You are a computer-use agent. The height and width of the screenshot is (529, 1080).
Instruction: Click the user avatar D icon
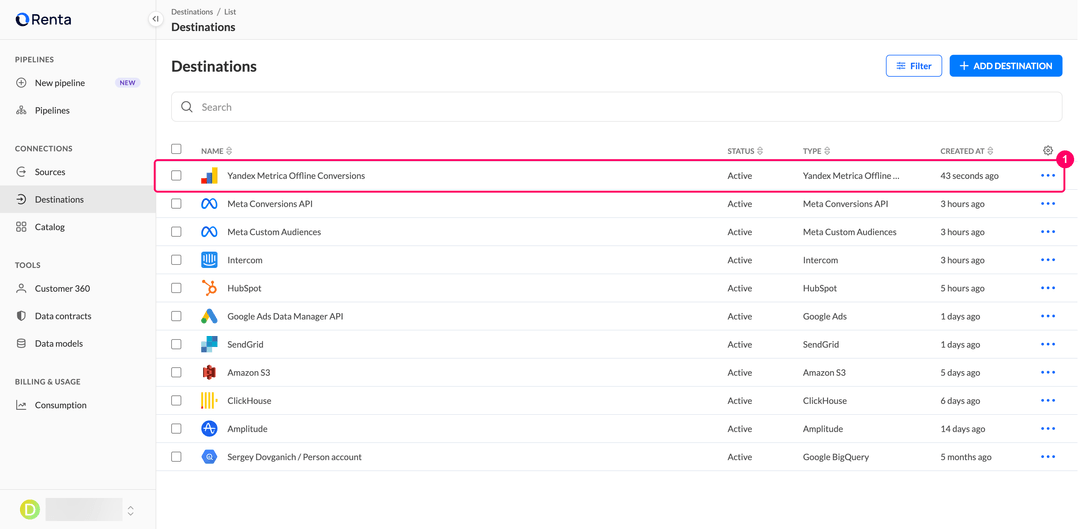click(x=30, y=509)
